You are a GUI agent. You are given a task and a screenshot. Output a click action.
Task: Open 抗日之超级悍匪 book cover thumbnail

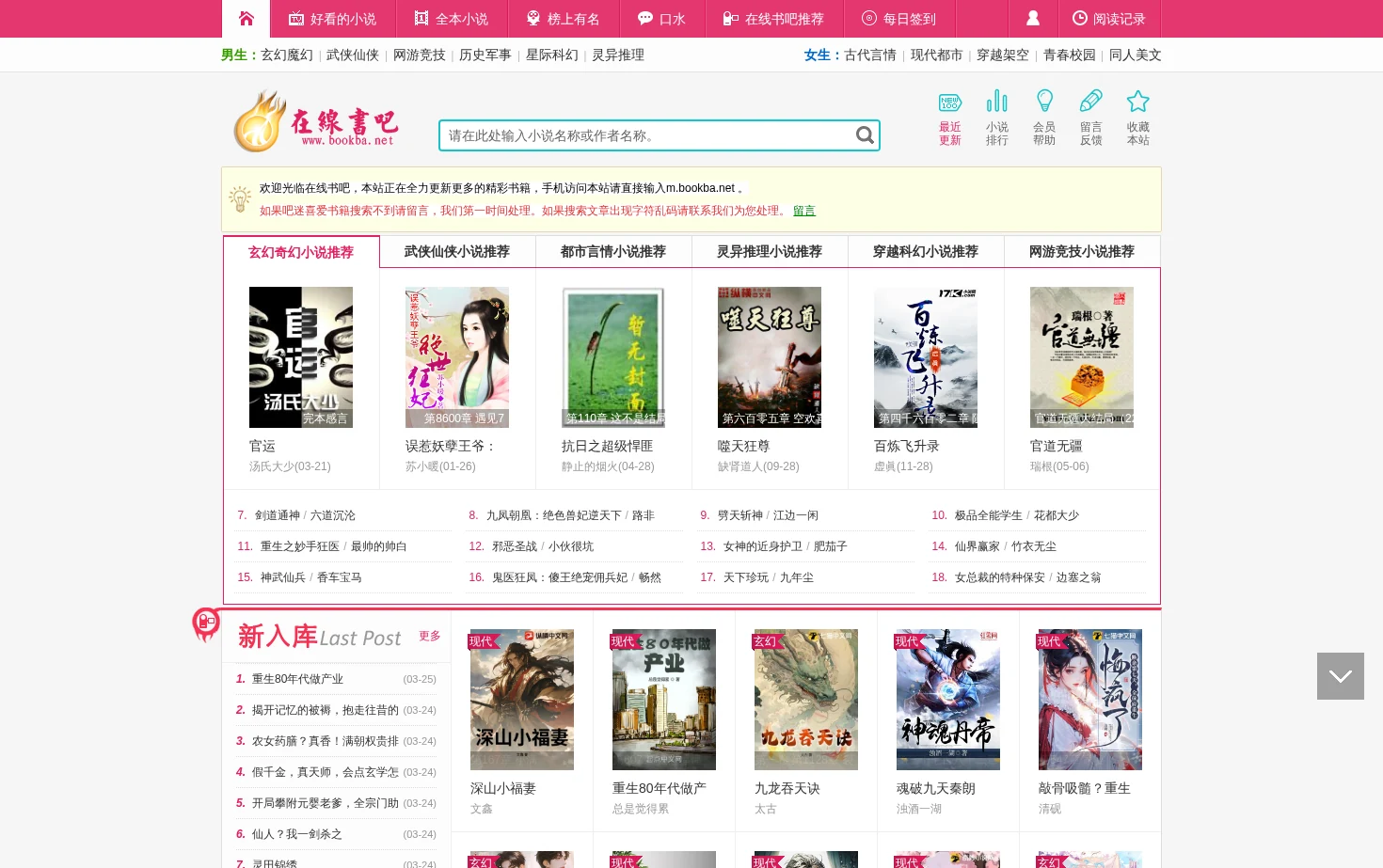tap(613, 357)
